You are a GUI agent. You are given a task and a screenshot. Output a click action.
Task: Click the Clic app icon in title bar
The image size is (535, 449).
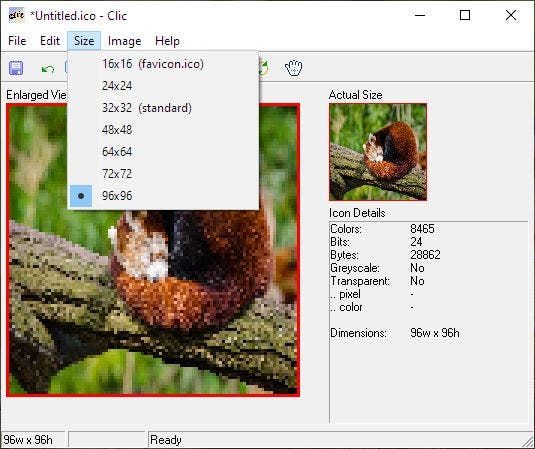point(16,15)
